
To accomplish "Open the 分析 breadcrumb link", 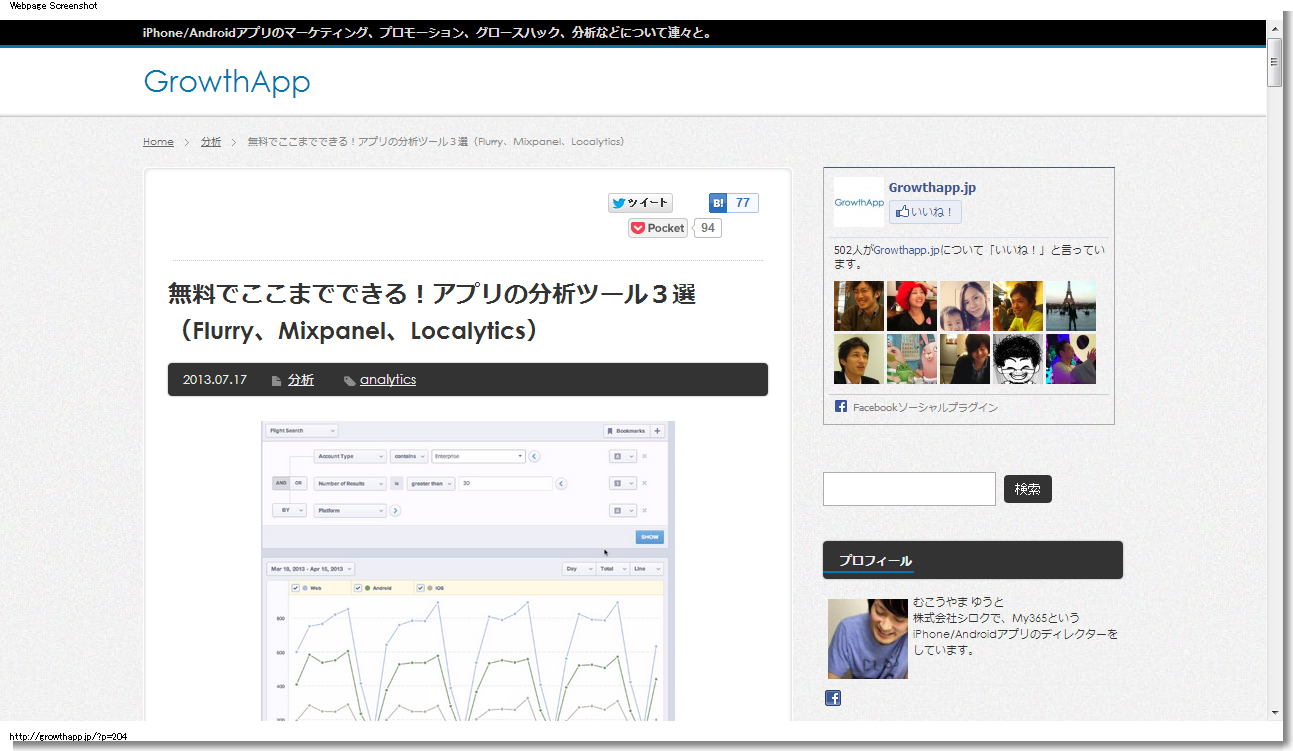I will [211, 142].
